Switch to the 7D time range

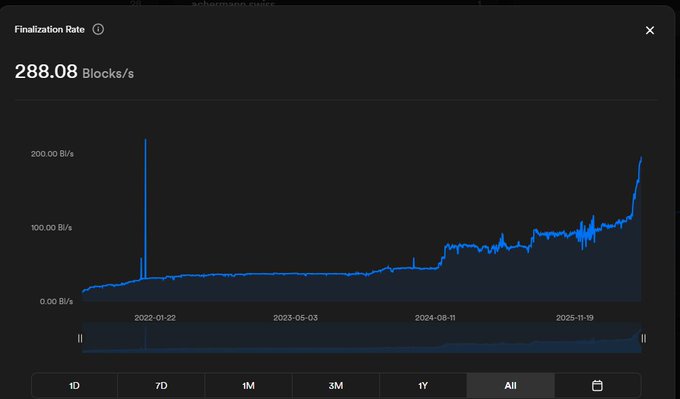[x=161, y=386]
